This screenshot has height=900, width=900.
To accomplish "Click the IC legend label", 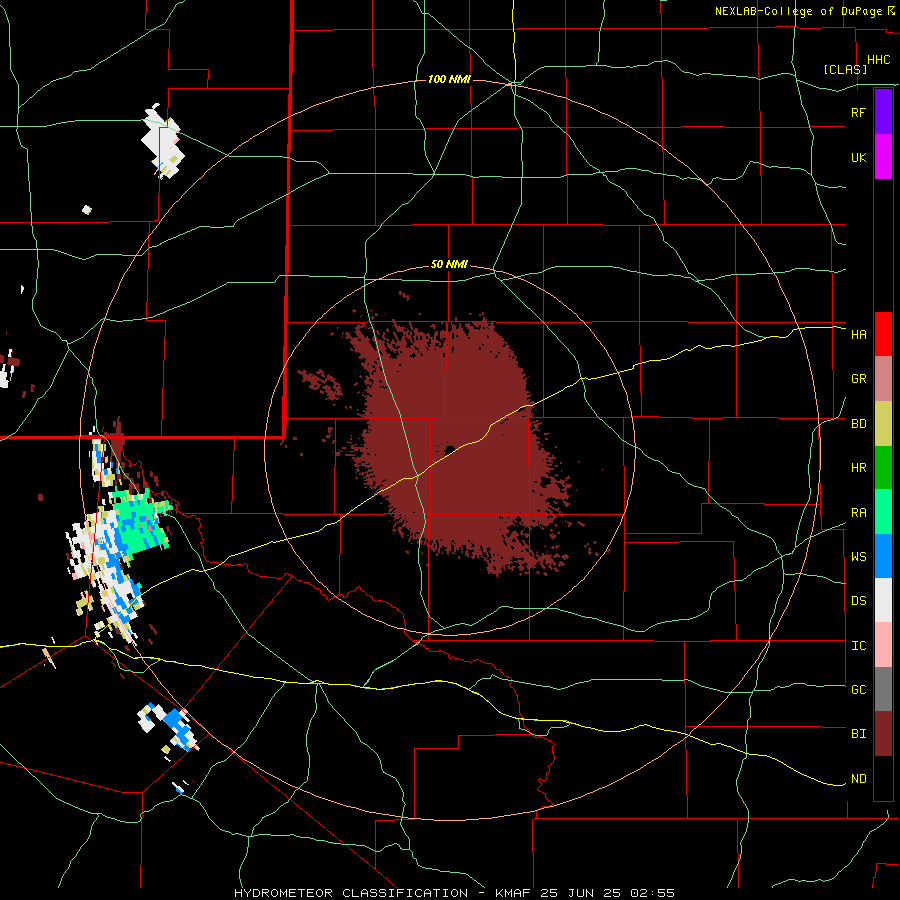I will click(x=859, y=646).
